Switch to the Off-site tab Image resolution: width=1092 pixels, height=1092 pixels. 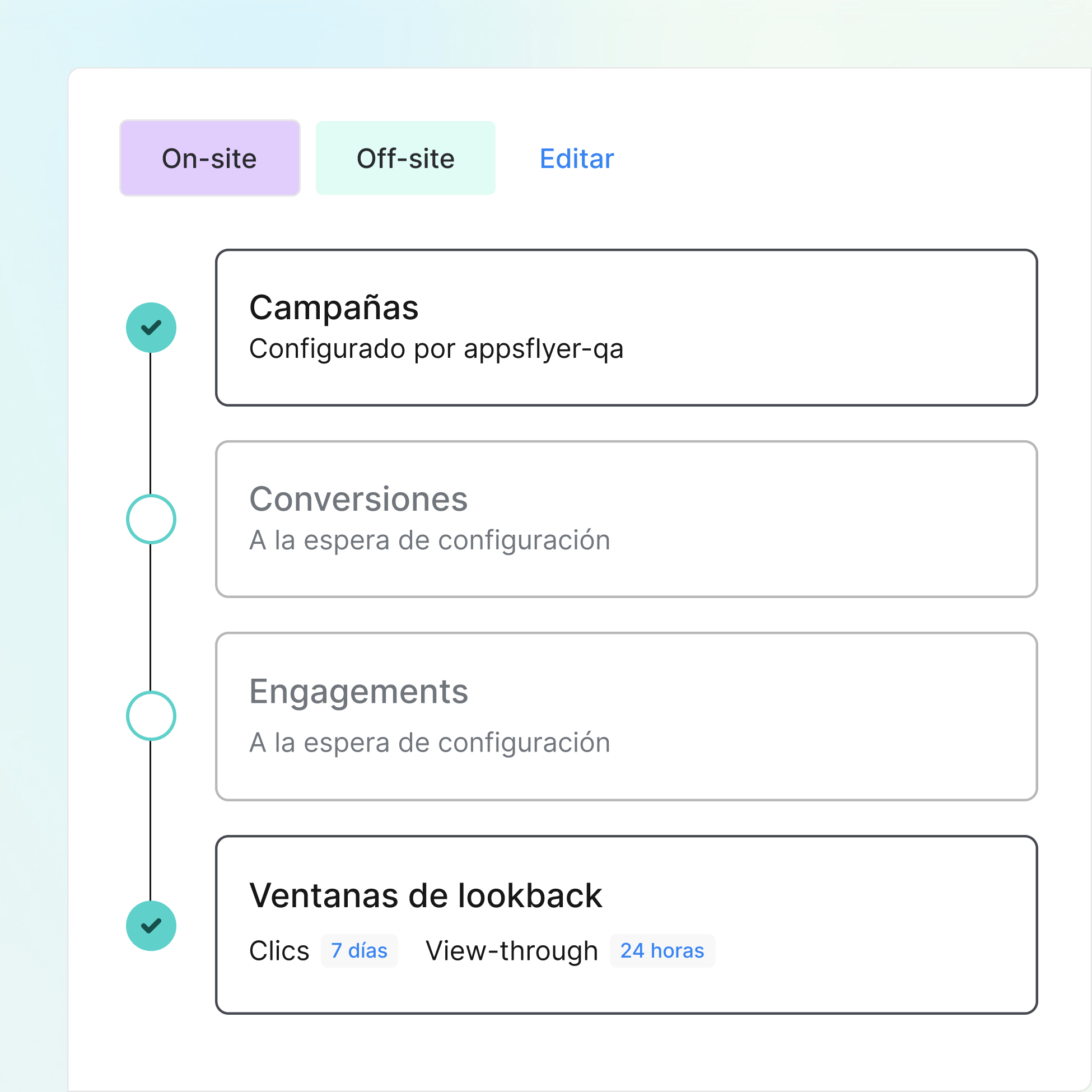(405, 158)
